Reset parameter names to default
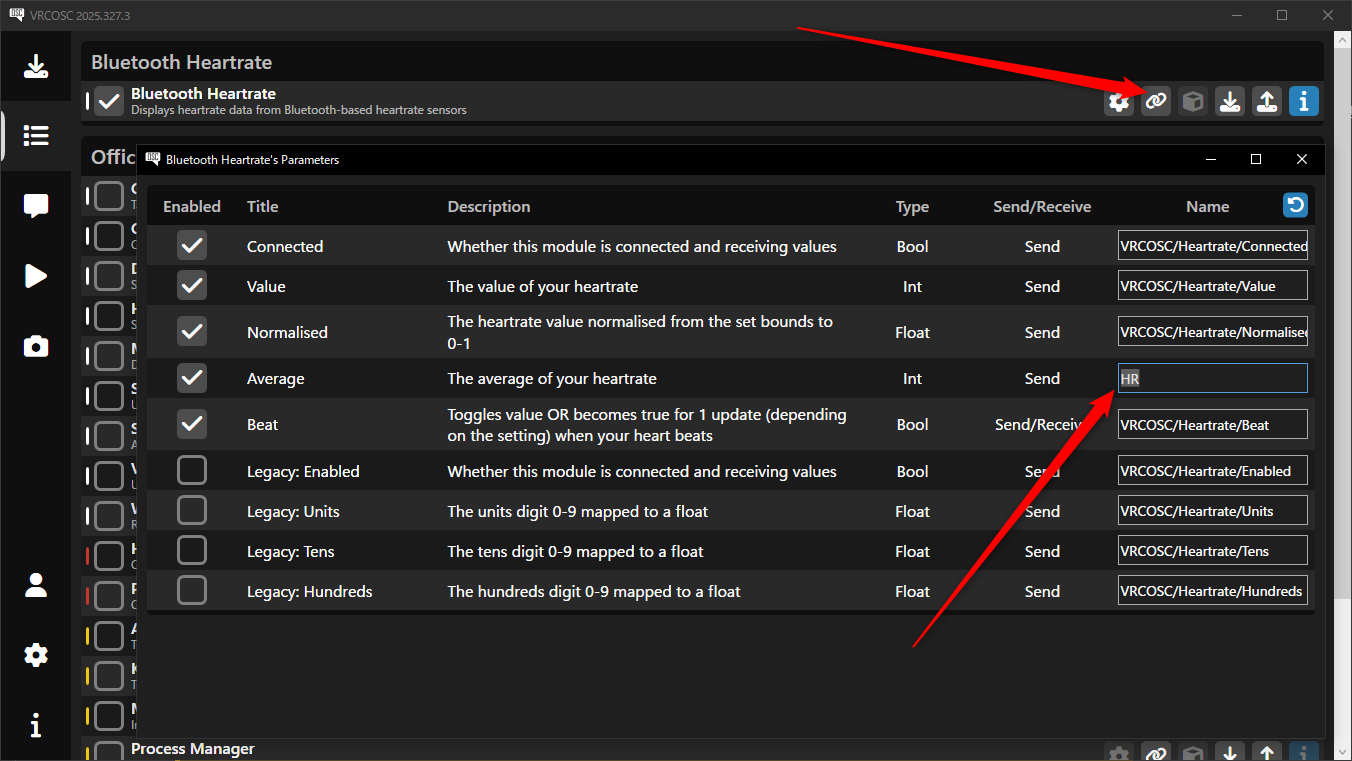This screenshot has width=1352, height=761. [x=1295, y=205]
